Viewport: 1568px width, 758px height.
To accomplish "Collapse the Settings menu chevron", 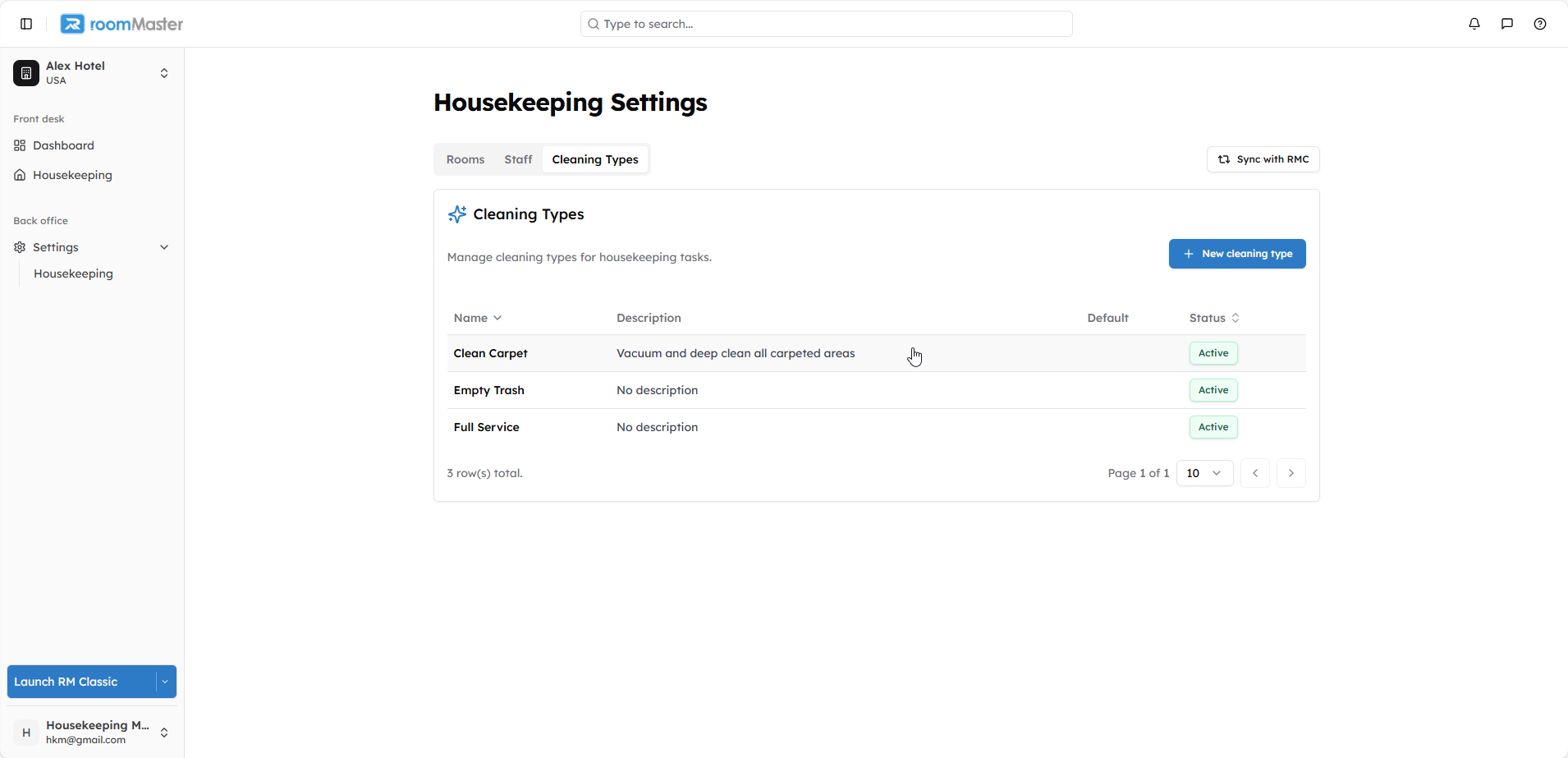I will [164, 247].
